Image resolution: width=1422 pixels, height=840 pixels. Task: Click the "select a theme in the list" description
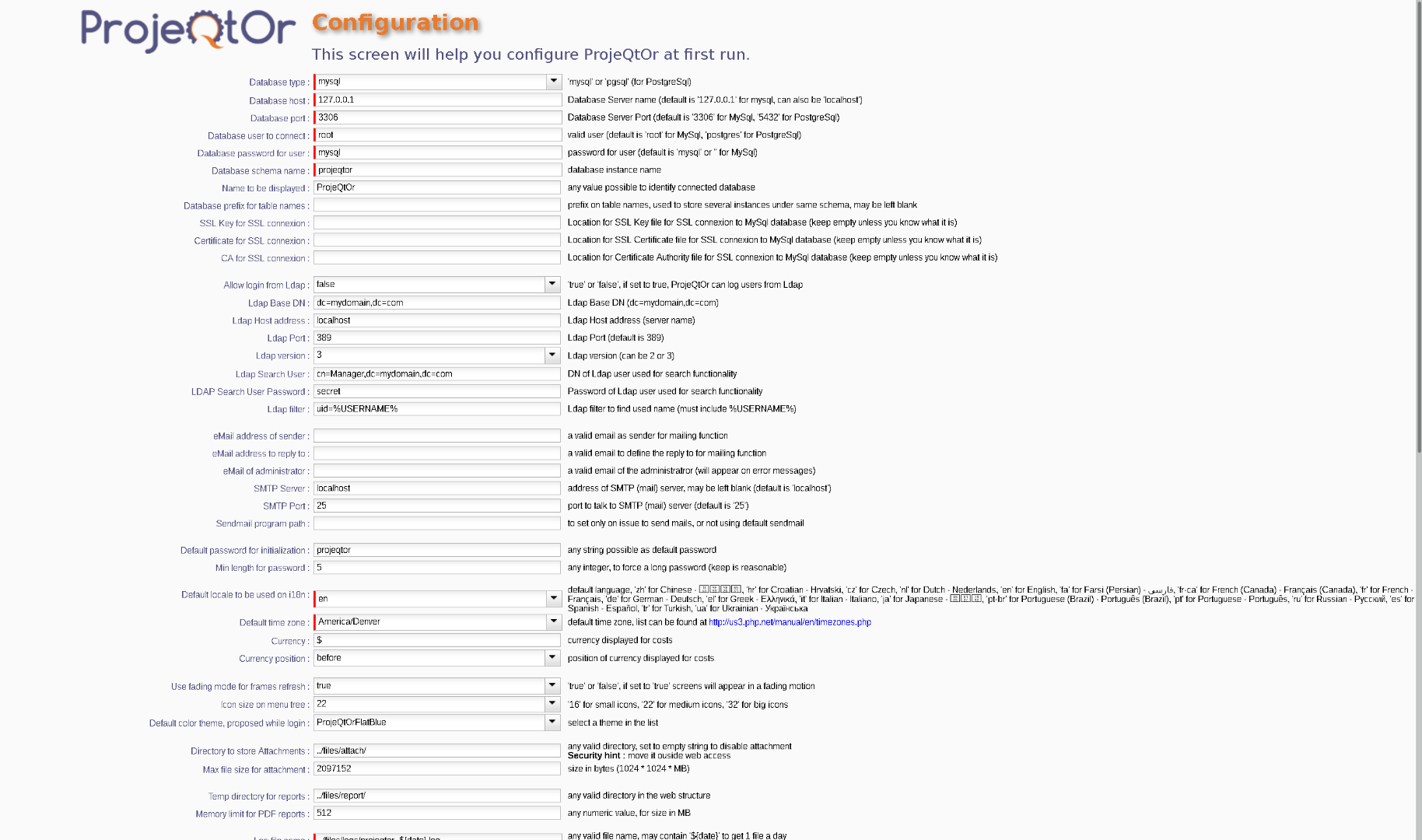point(613,723)
